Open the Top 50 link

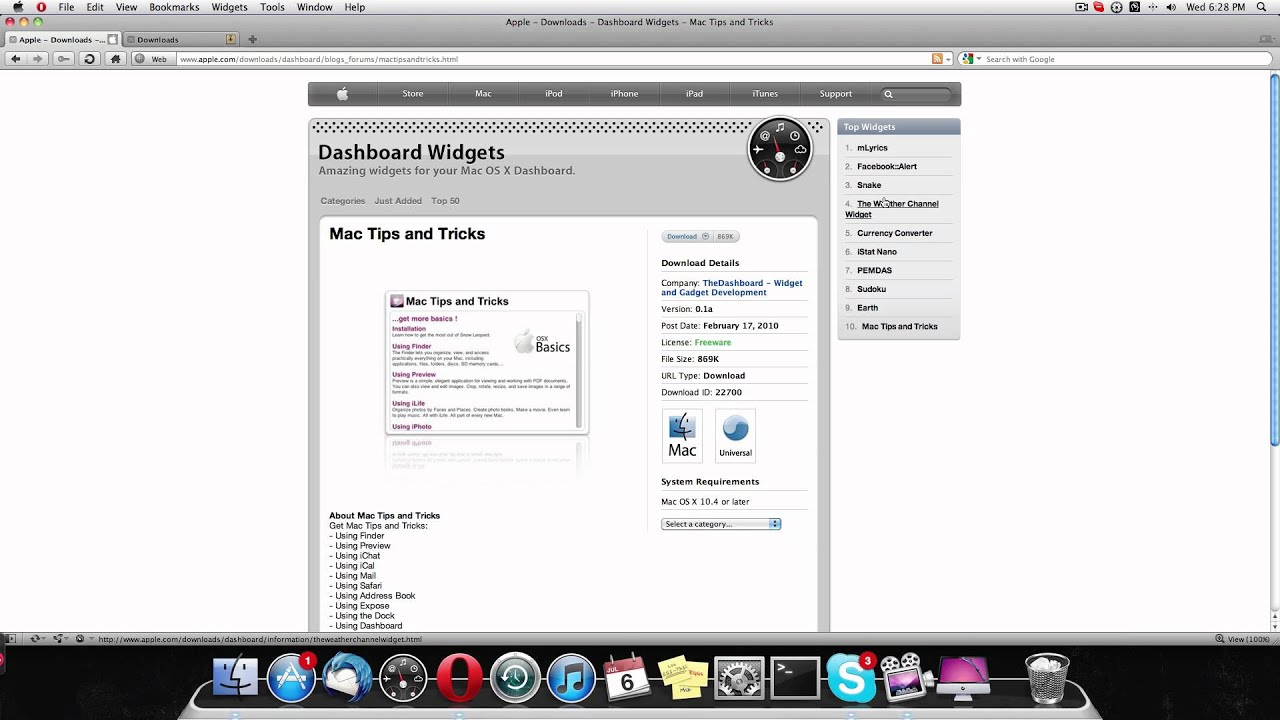pos(445,201)
